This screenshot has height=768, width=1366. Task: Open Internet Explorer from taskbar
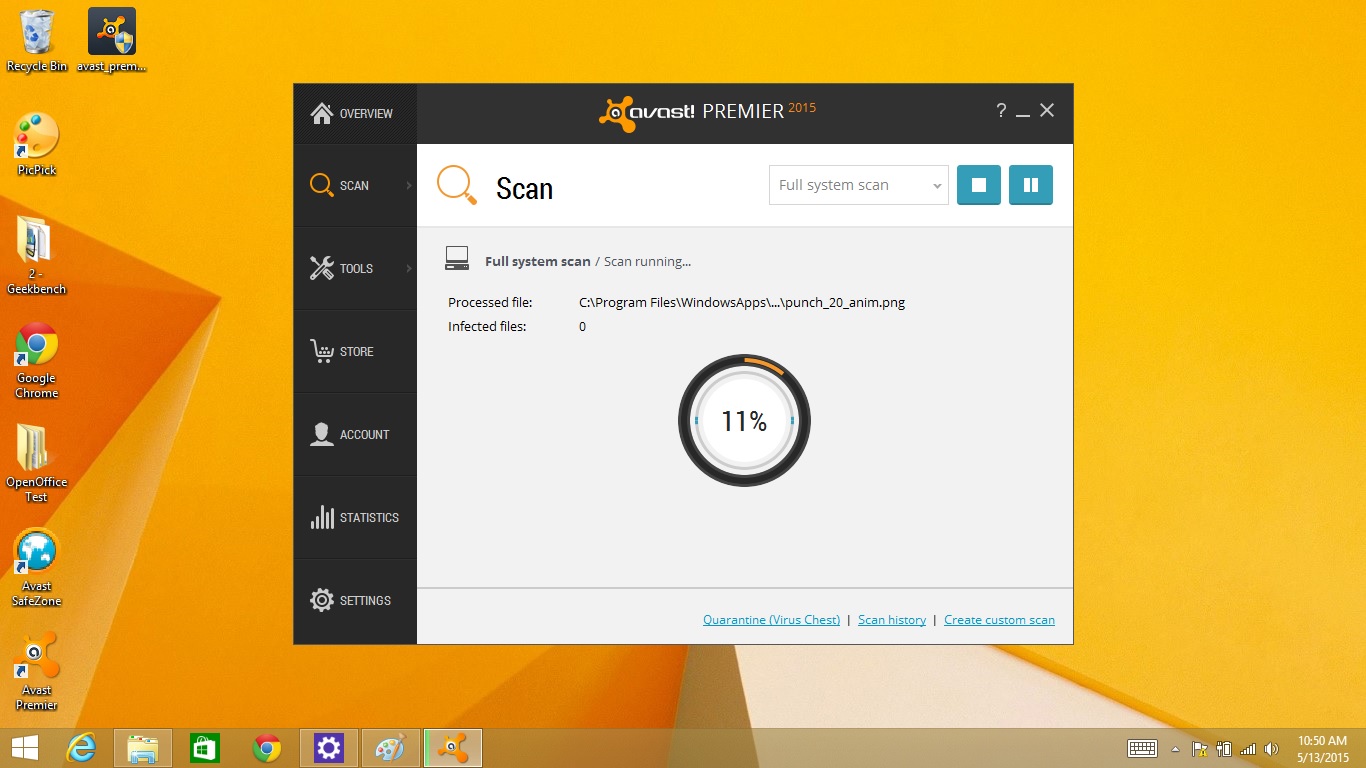(81, 748)
